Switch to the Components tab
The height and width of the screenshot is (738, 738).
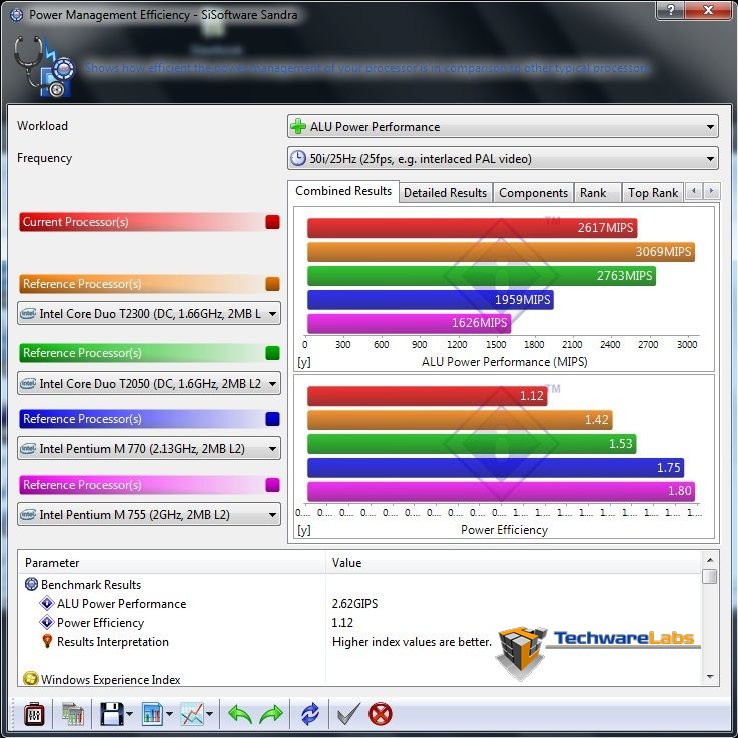click(533, 193)
